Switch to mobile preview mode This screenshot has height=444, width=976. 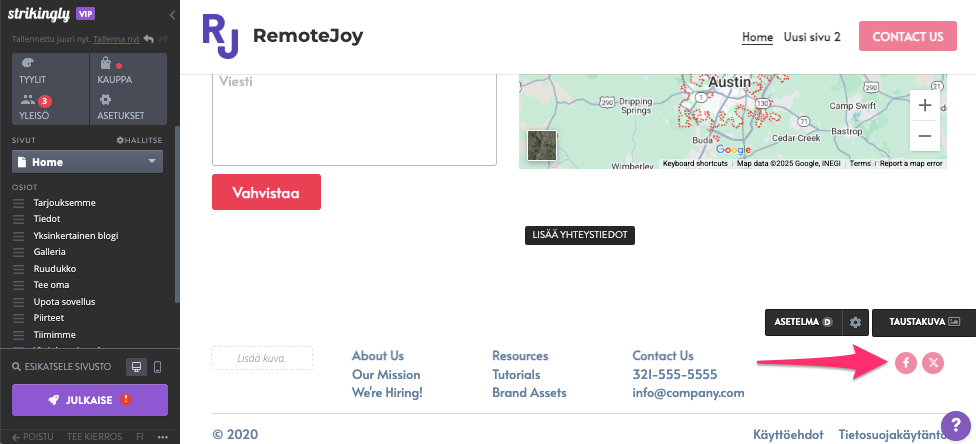coord(157,367)
